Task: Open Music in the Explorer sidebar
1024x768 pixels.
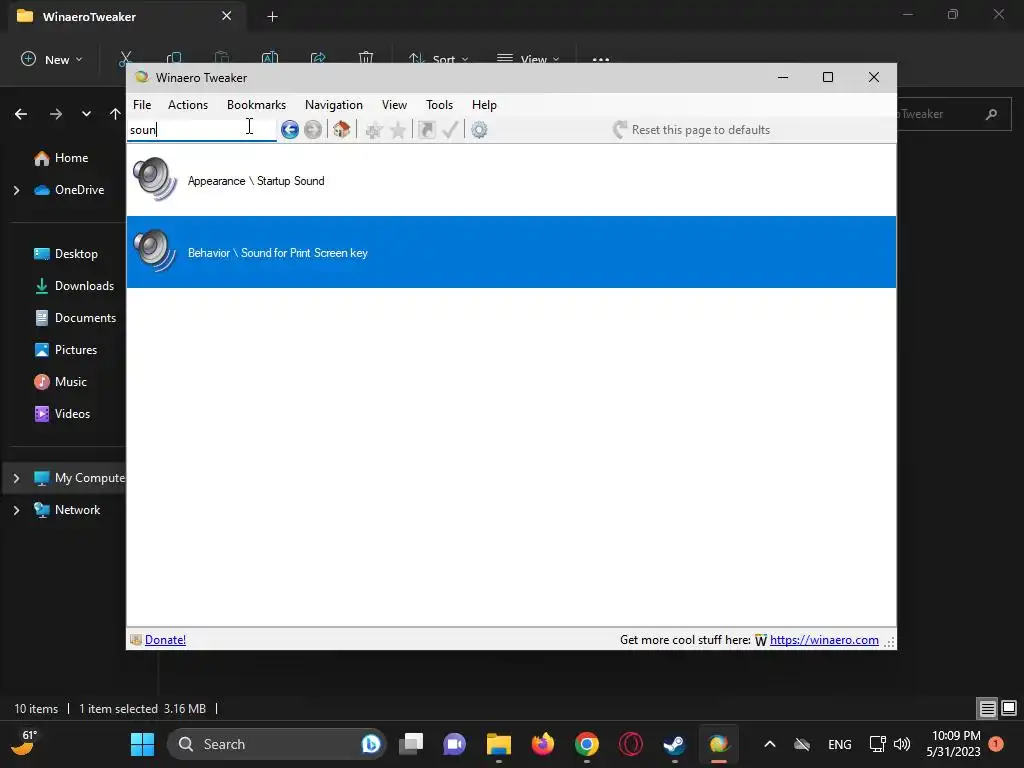Action: [61, 382]
